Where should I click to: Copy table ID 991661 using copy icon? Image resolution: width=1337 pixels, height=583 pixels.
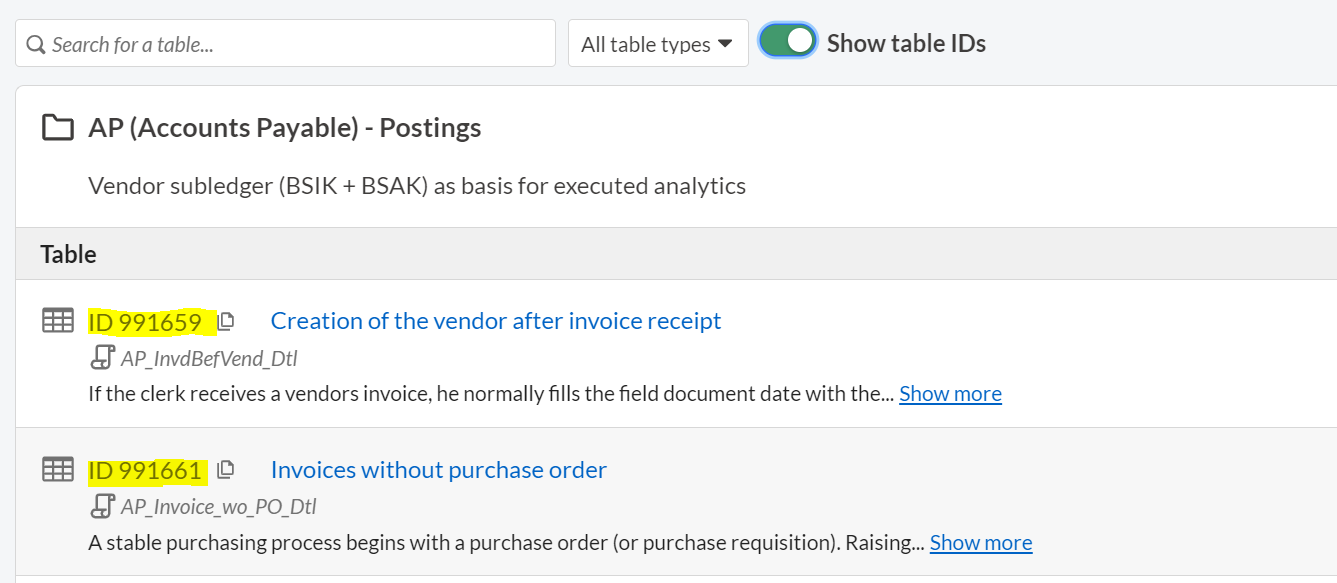tap(226, 470)
